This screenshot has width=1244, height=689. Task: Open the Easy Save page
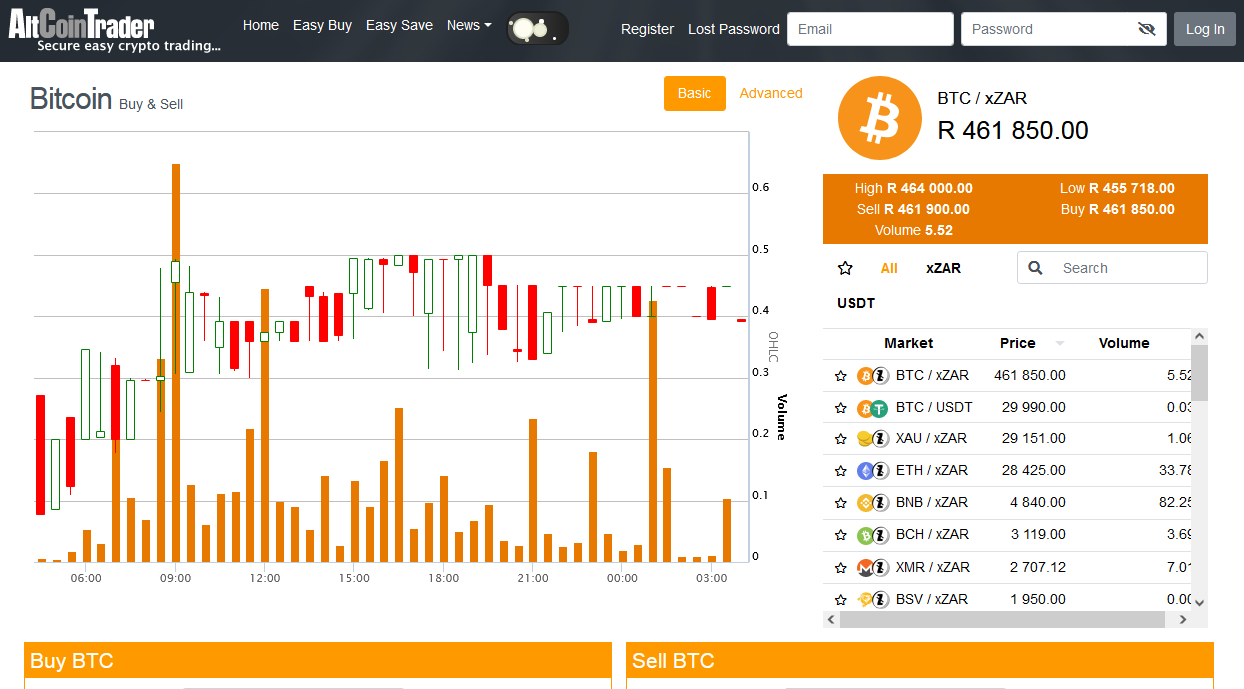[x=399, y=25]
